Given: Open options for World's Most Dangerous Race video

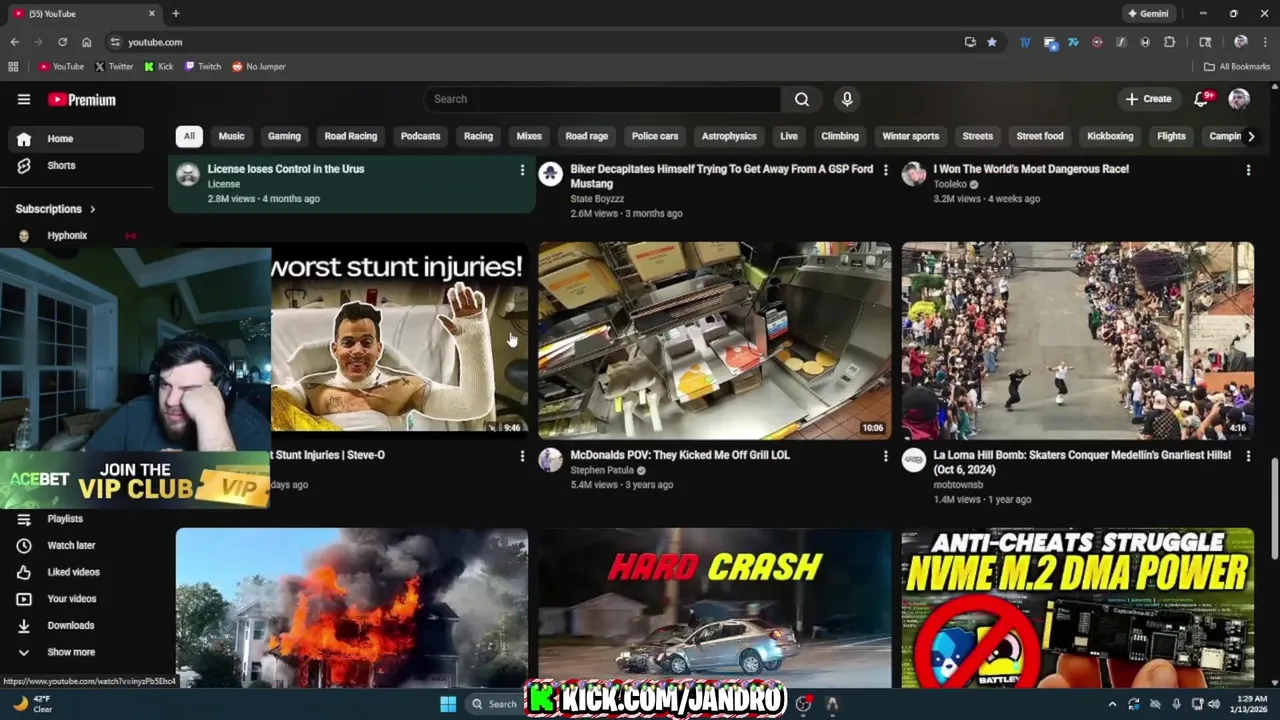Looking at the screenshot, I should (1248, 170).
